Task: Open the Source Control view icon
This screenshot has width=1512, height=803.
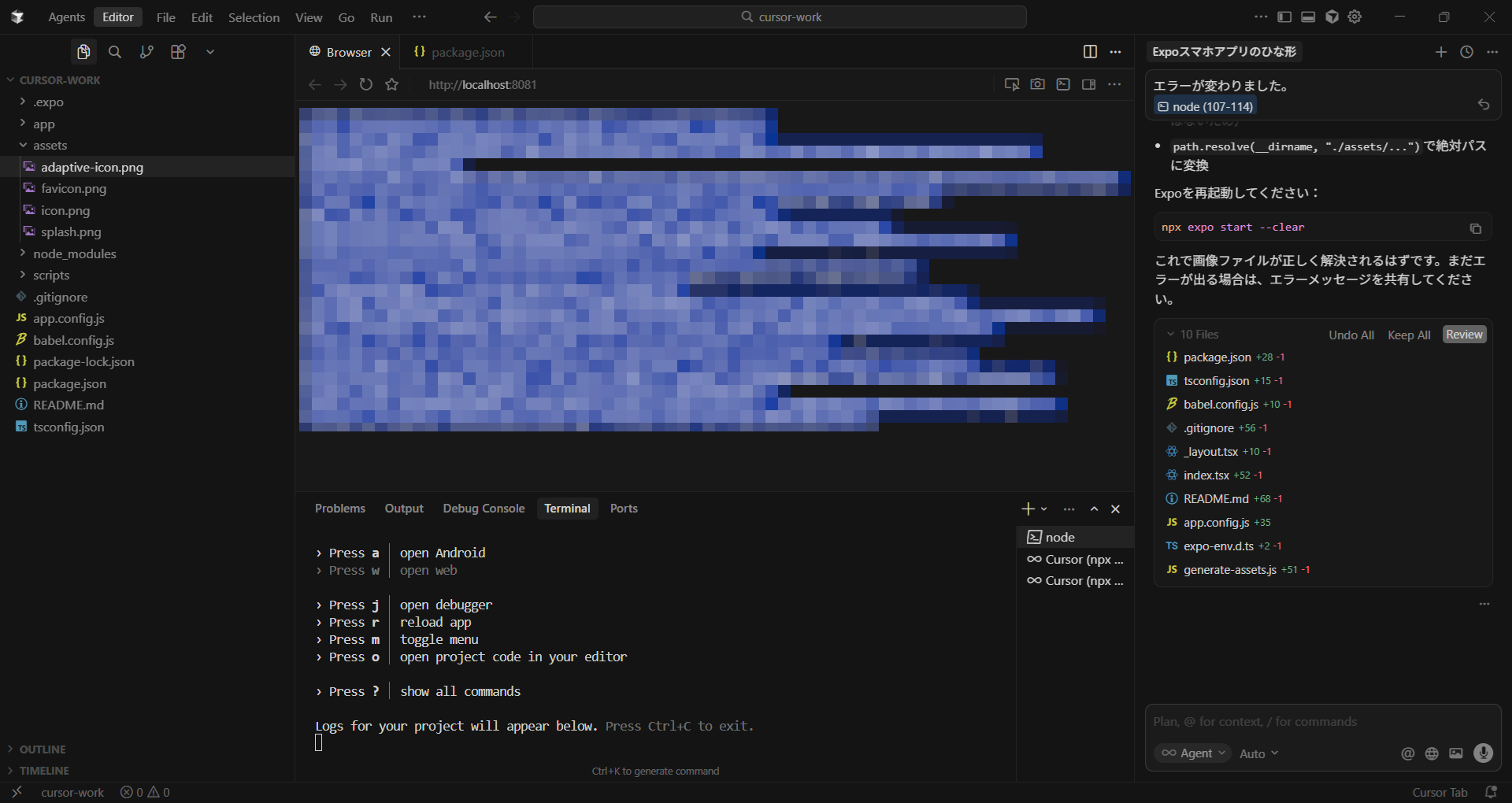Action: tap(146, 52)
